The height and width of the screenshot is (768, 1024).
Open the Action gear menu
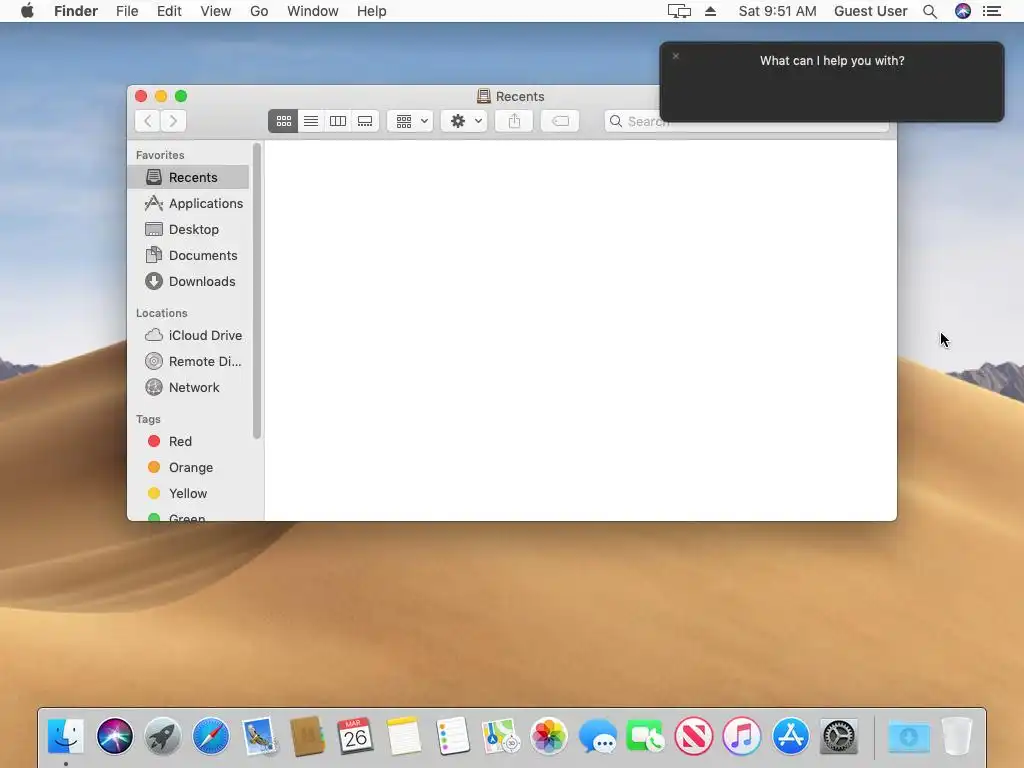point(464,121)
